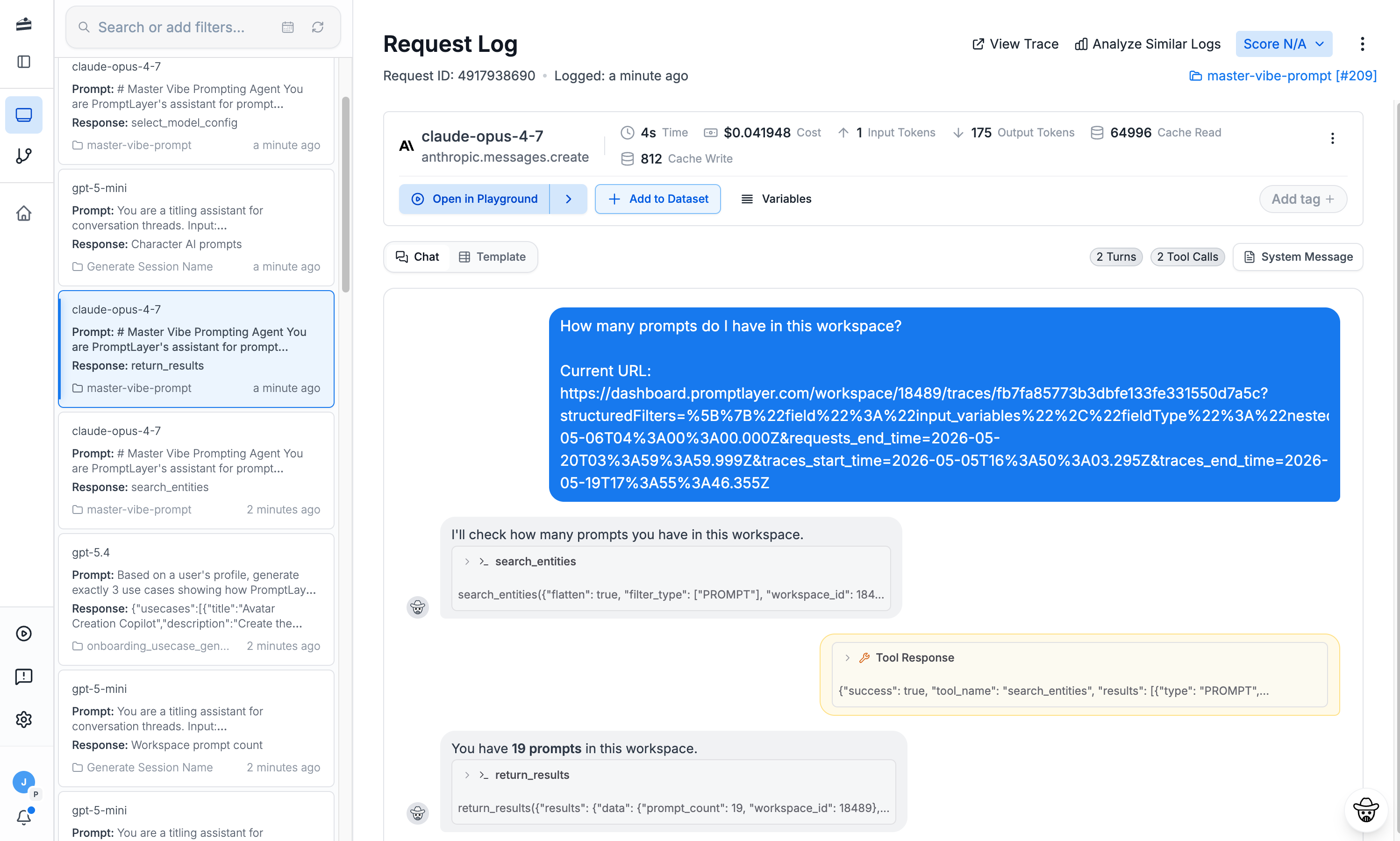1400x841 pixels.
Task: Click the 2 Tool Calls badge
Action: [1187, 257]
